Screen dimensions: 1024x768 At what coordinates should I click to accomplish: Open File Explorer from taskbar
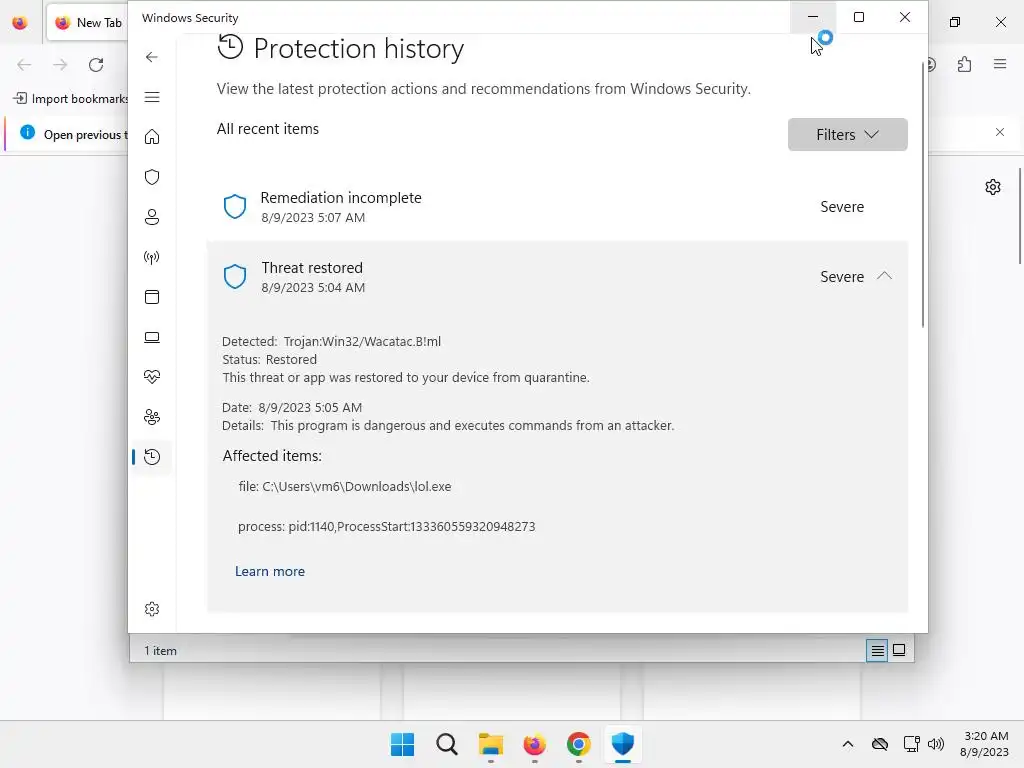pyautogui.click(x=490, y=745)
